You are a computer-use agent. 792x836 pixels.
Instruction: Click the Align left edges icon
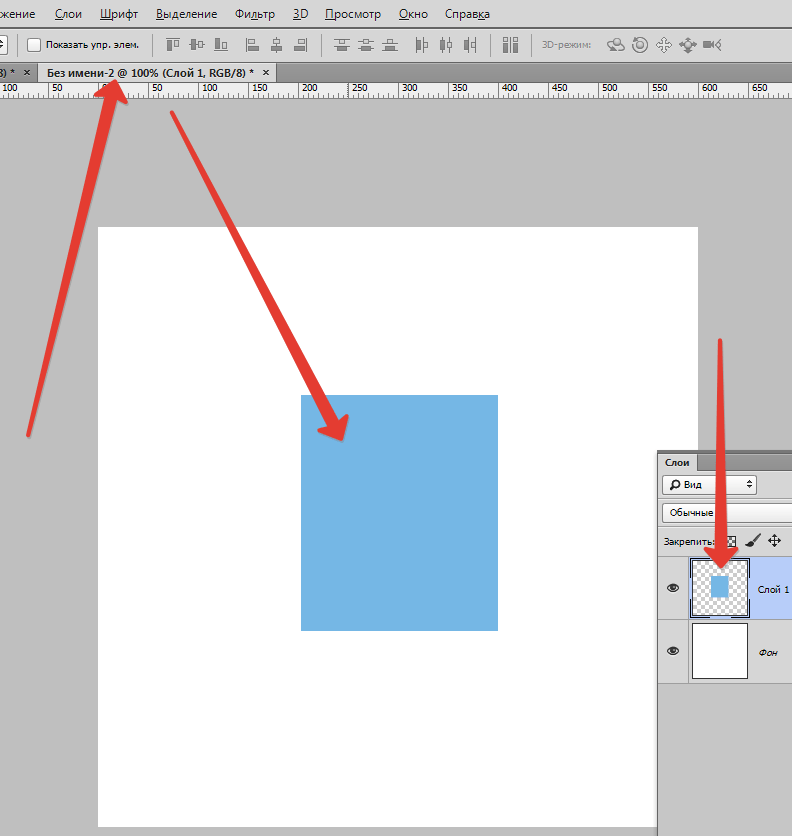click(252, 45)
